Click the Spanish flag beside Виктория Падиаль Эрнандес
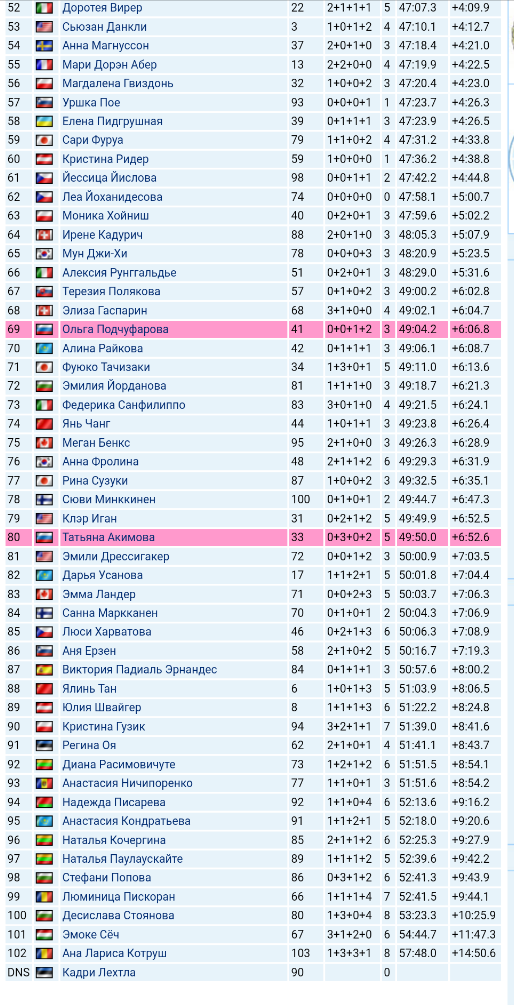The image size is (514, 1005). (x=44, y=670)
